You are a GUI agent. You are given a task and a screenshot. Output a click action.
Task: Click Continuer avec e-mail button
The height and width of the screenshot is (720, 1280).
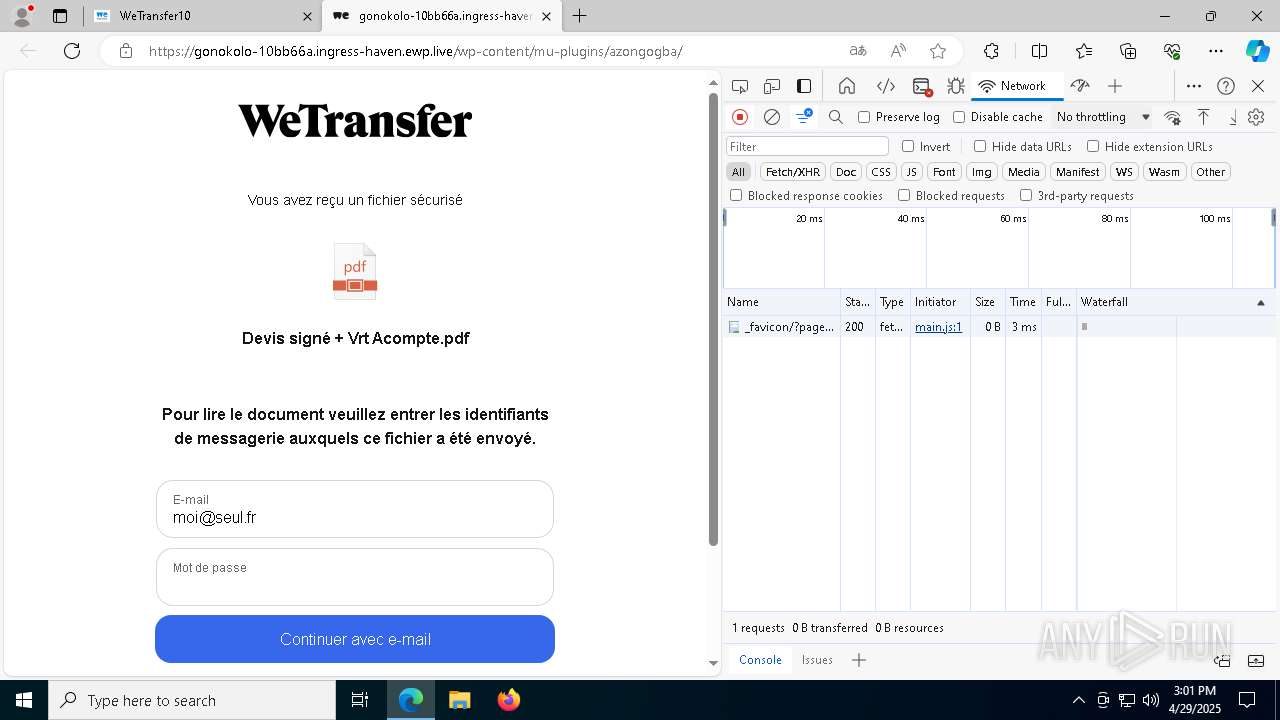pyautogui.click(x=355, y=639)
